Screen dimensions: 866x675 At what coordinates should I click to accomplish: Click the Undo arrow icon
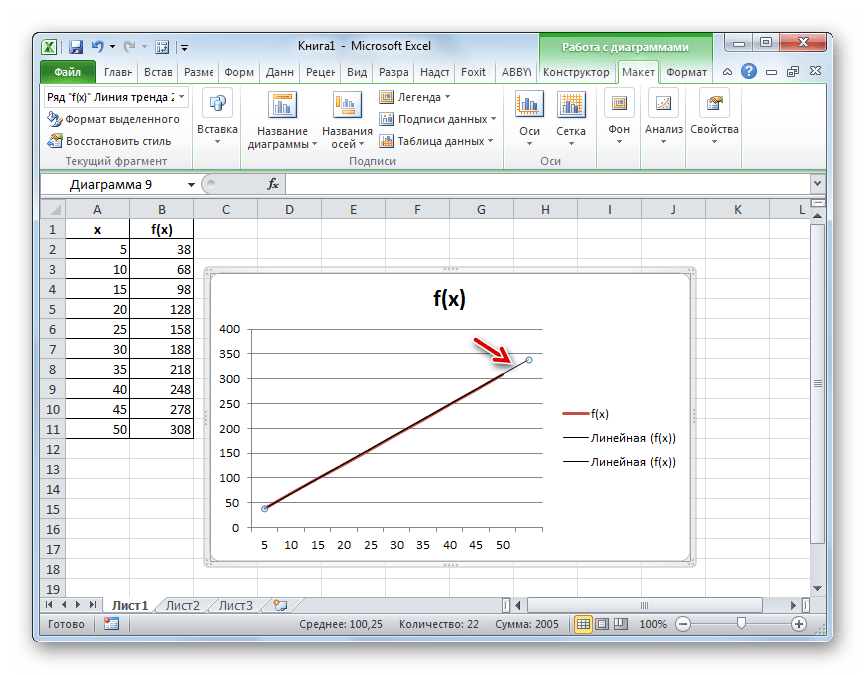[x=98, y=47]
